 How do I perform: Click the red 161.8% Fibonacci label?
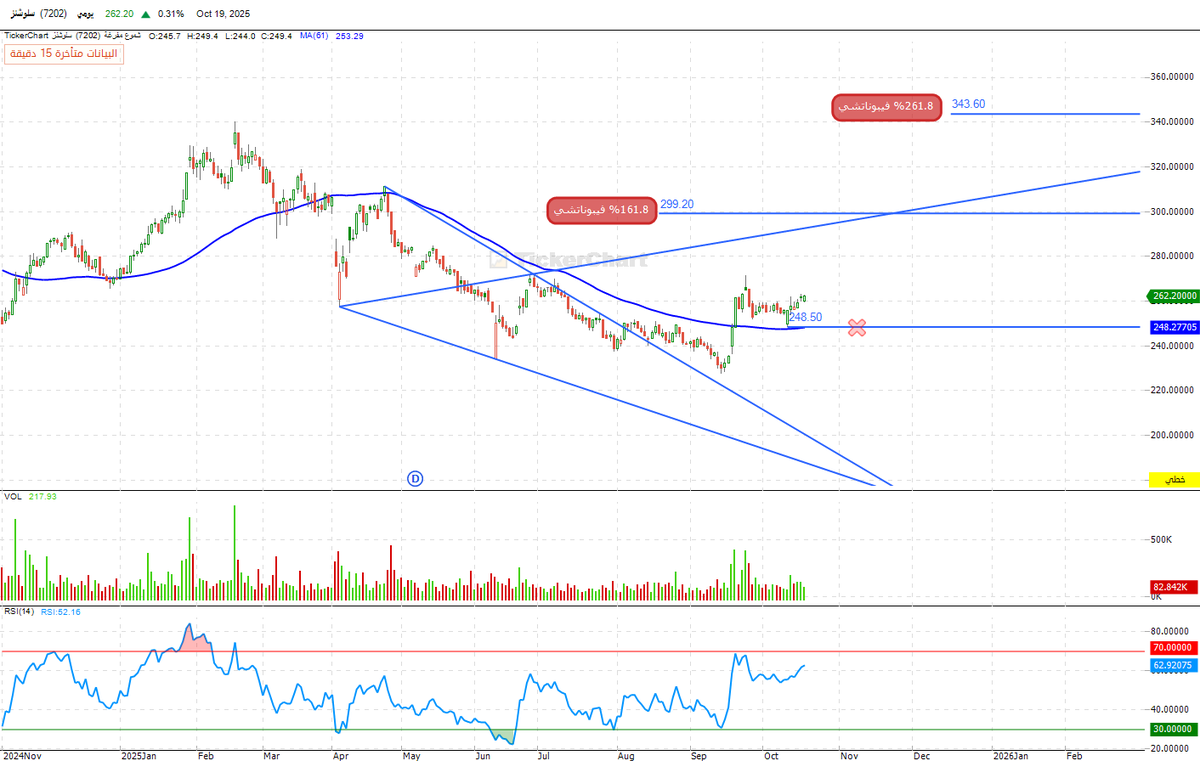point(603,210)
